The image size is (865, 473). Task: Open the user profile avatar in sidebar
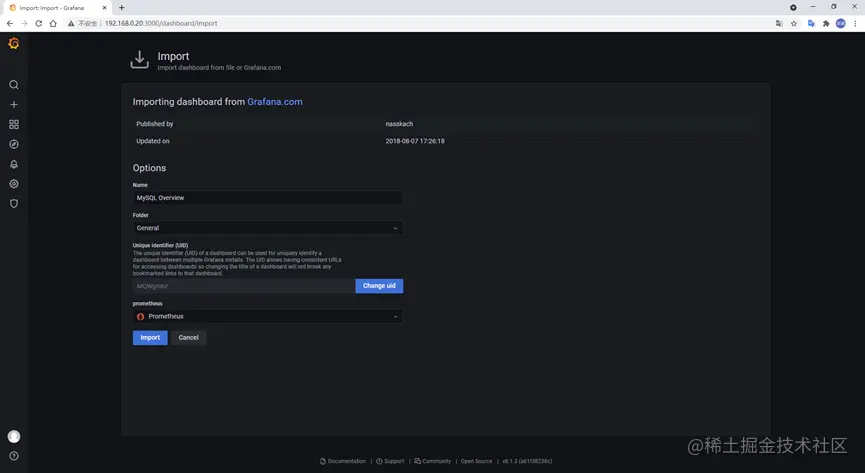(14, 437)
